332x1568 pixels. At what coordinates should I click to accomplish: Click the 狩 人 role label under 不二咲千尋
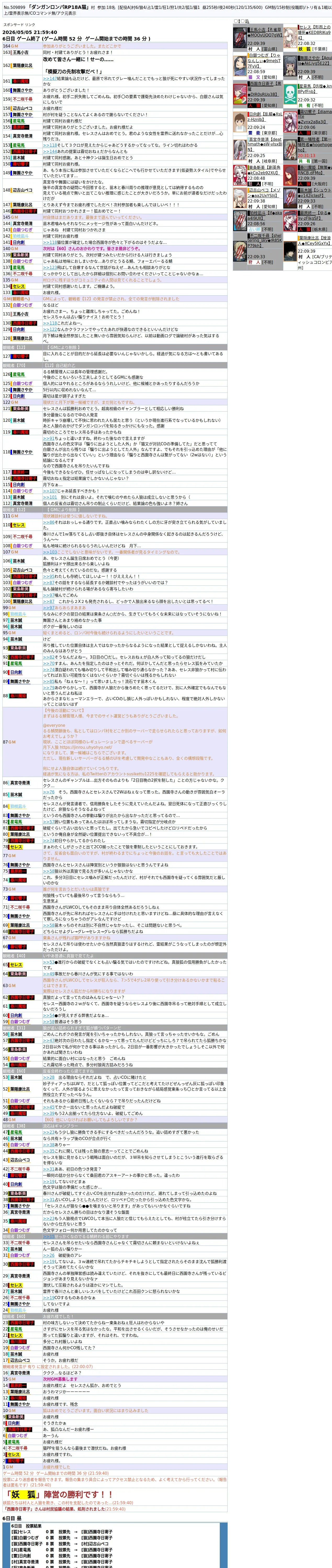[x=254, y=262]
